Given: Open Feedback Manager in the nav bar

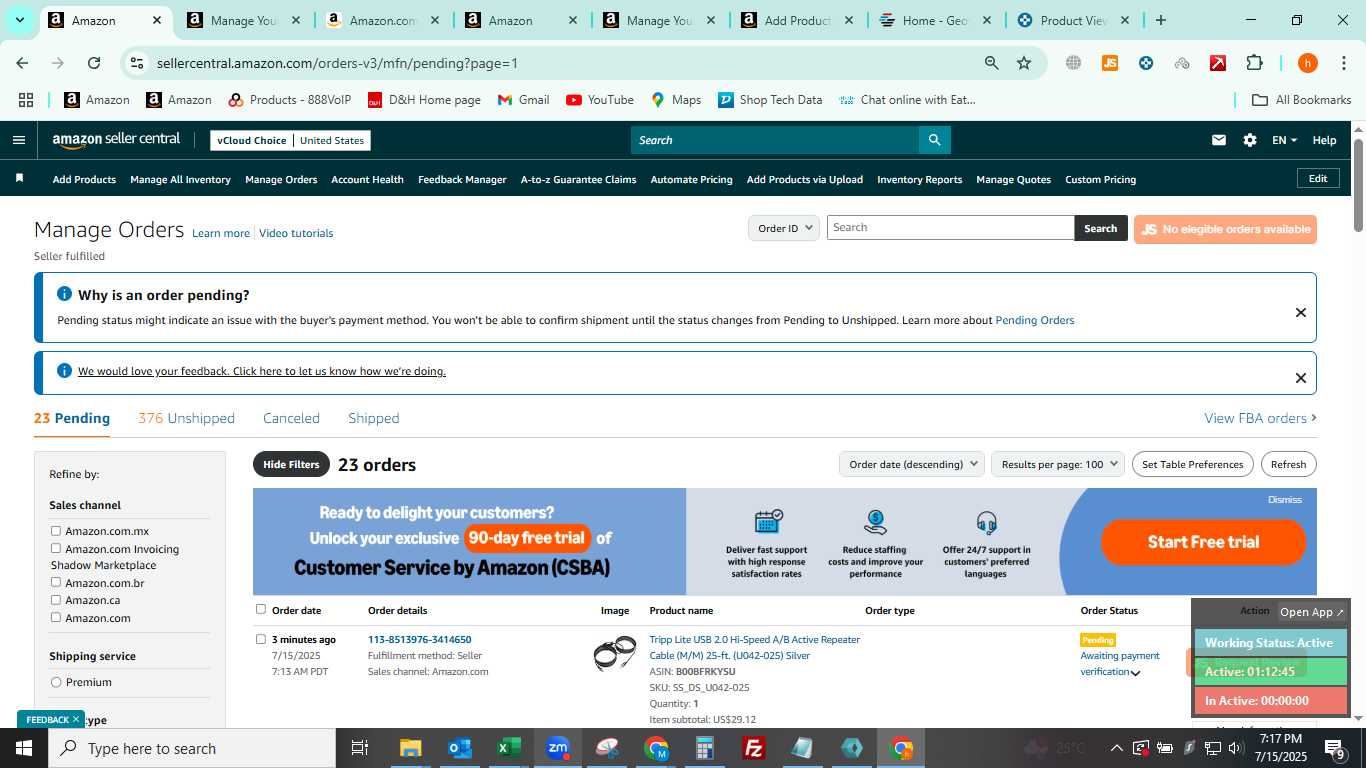Looking at the screenshot, I should click(x=462, y=179).
